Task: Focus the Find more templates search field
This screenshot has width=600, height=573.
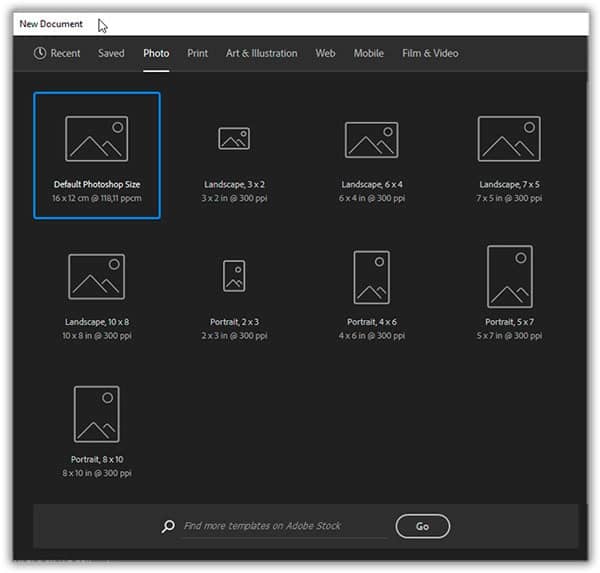Action: pos(284,526)
